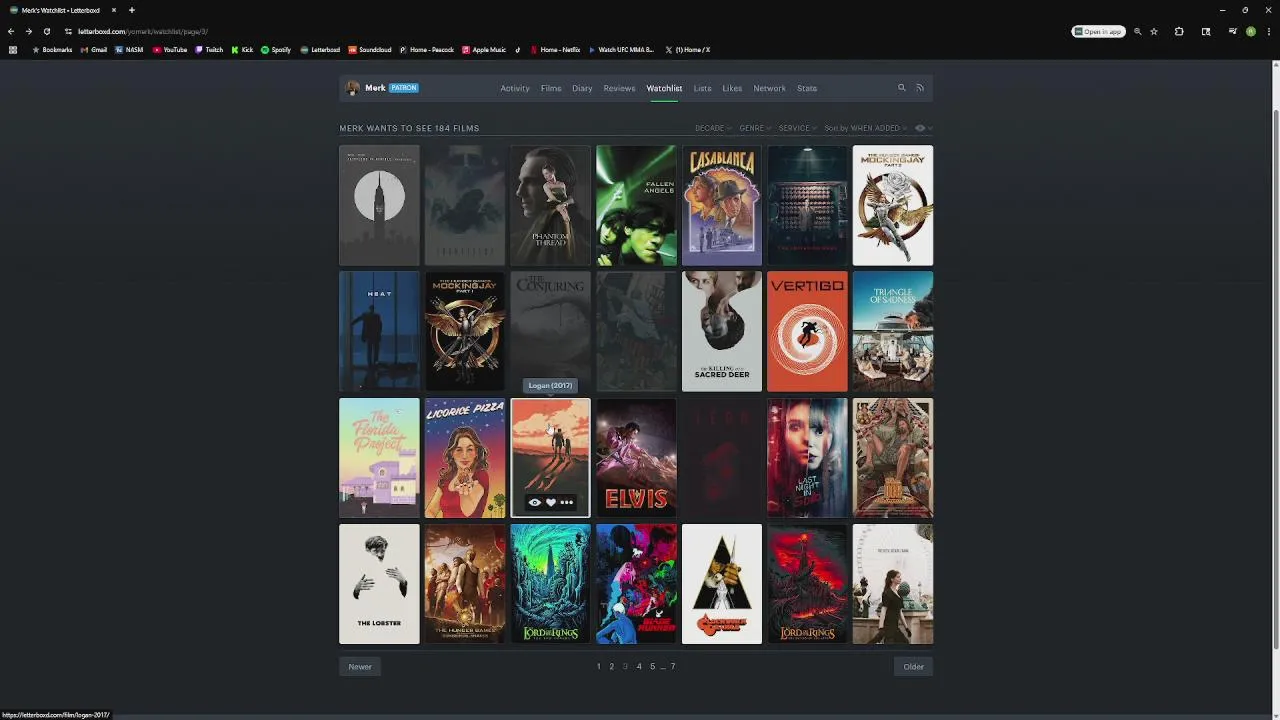Open the Elvis poster

pos(636,458)
